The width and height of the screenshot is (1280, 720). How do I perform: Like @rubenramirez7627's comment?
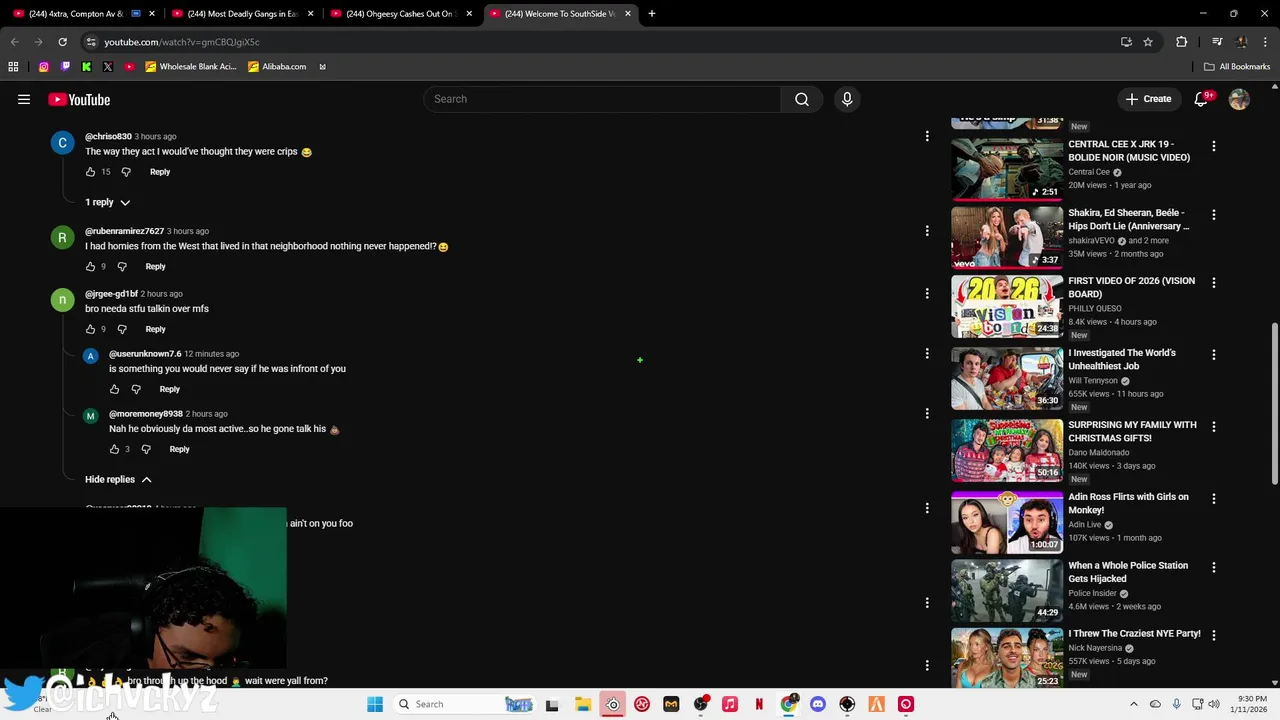click(90, 267)
